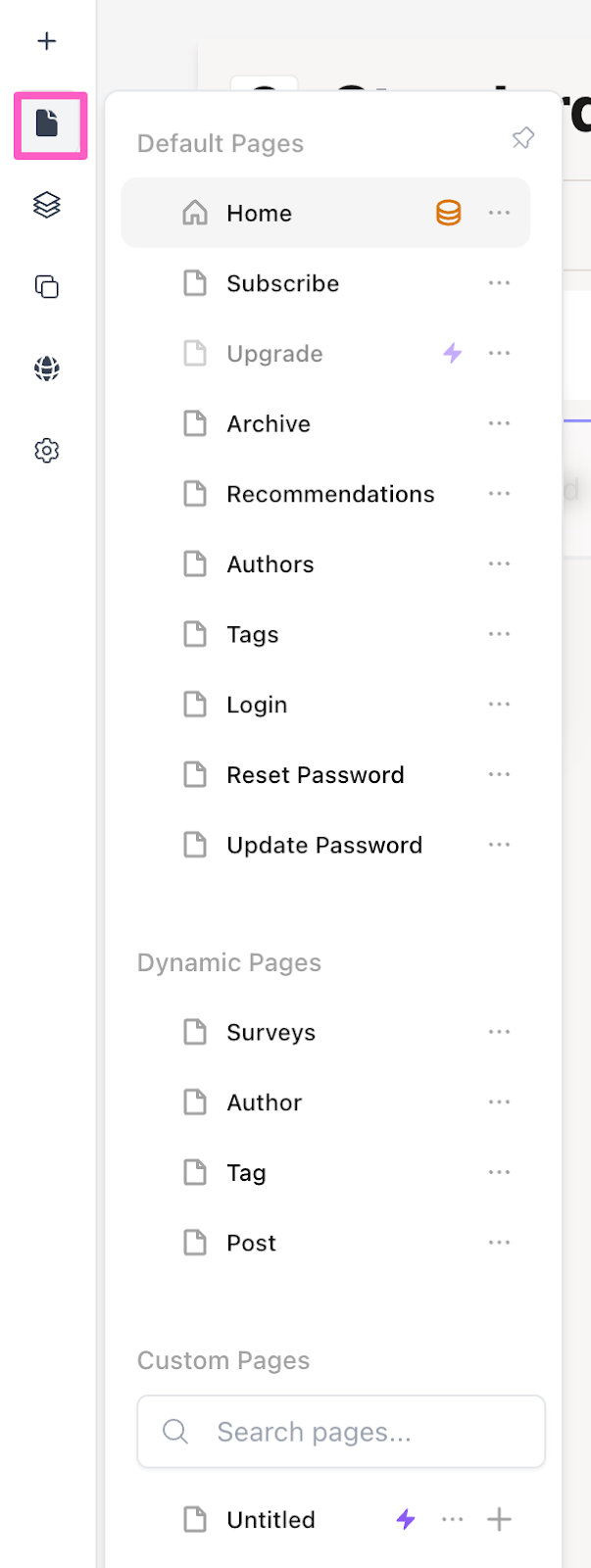Viewport: 591px width, 1568px height.
Task: Click the orange database icon on Home
Action: pos(448,213)
